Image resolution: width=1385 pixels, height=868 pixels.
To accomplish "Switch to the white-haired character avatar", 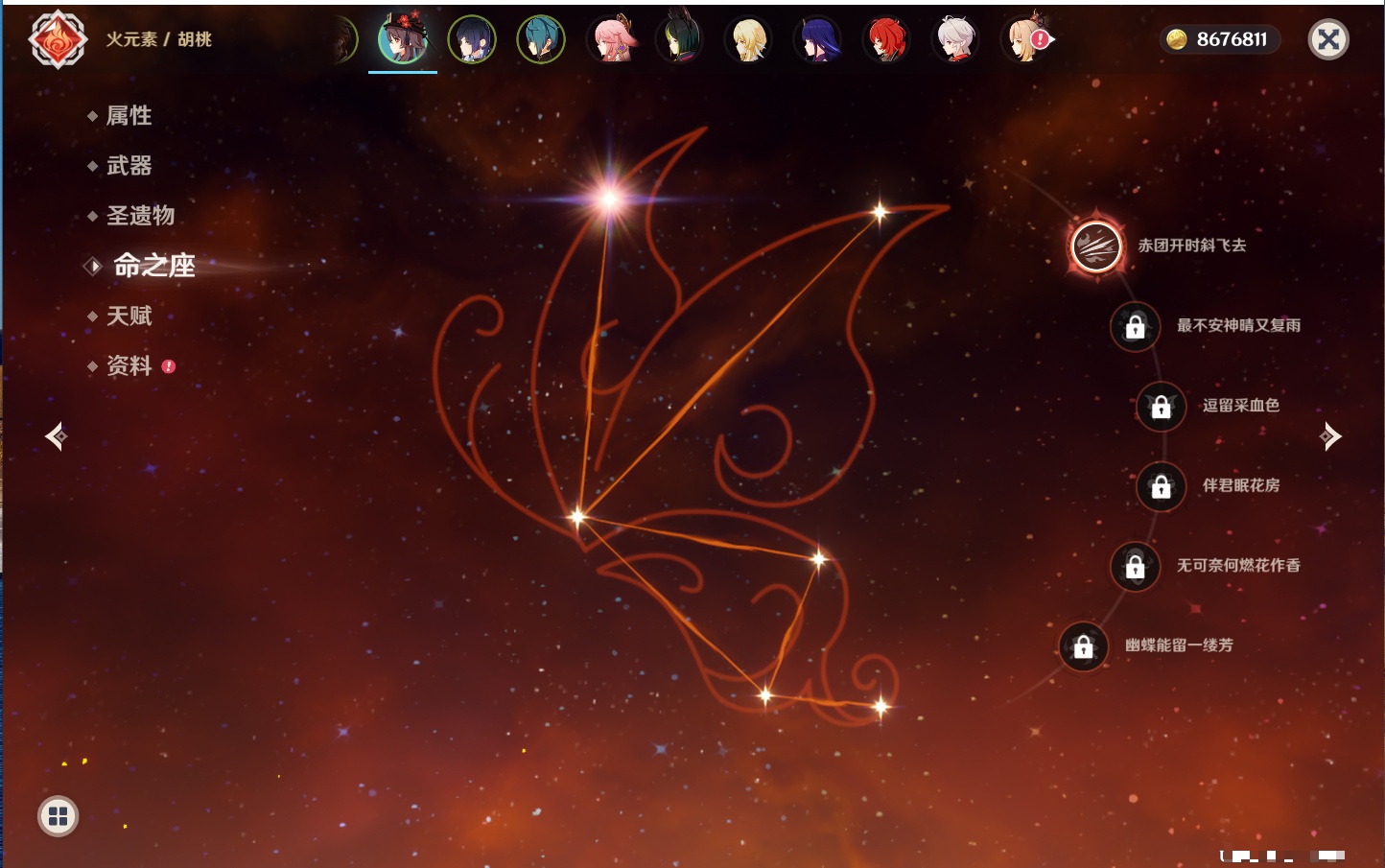I will point(955,39).
